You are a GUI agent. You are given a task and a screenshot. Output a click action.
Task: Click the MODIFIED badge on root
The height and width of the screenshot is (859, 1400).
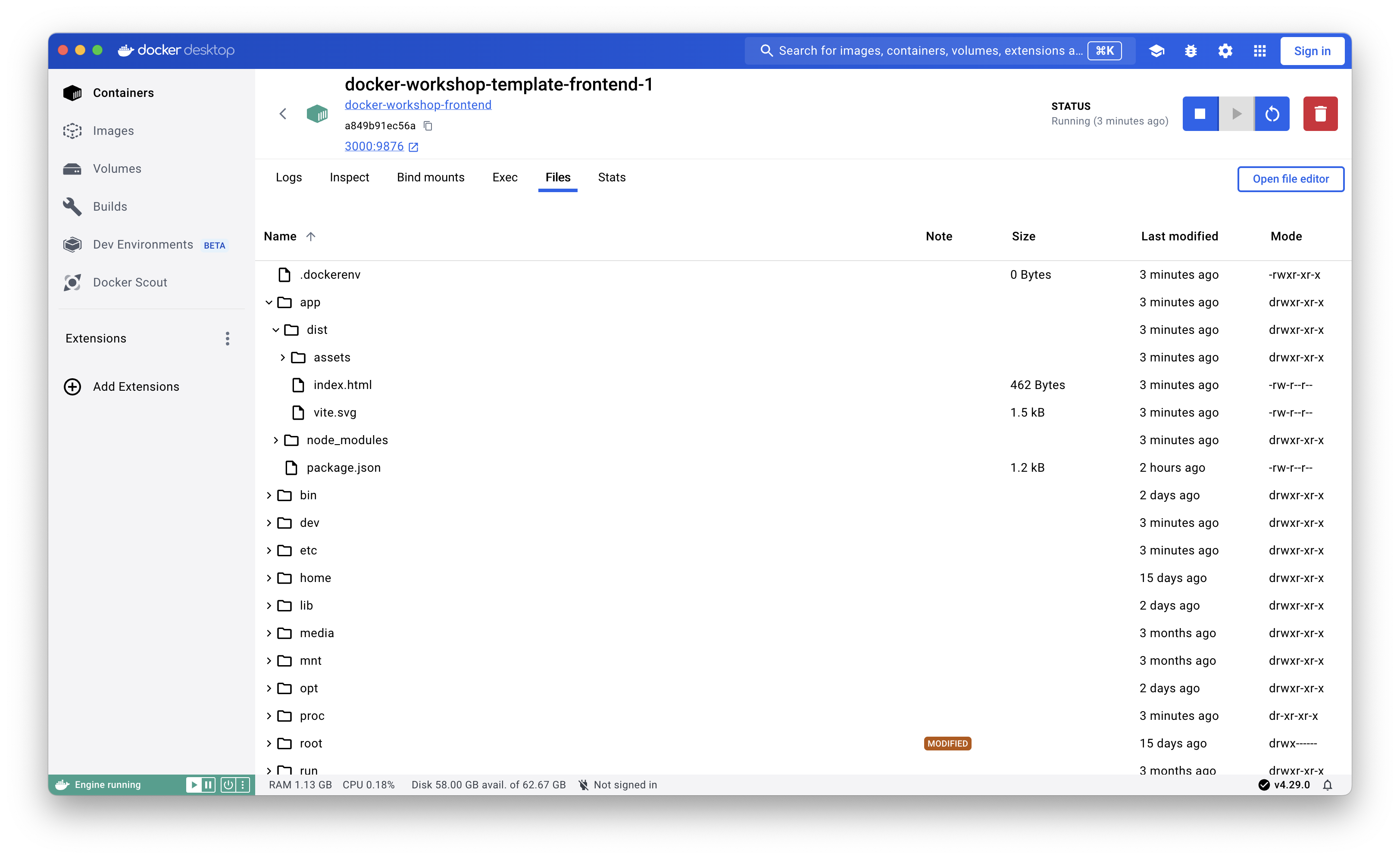tap(947, 743)
